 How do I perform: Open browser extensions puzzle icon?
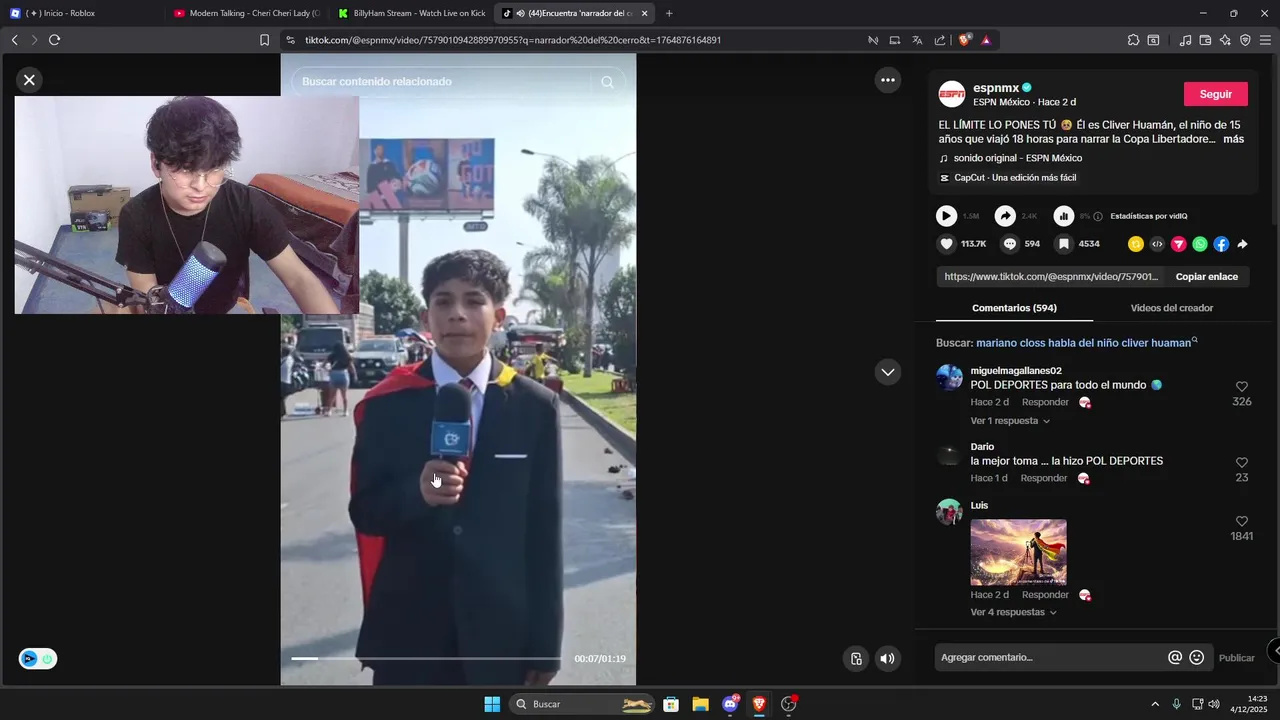pos(1133,40)
